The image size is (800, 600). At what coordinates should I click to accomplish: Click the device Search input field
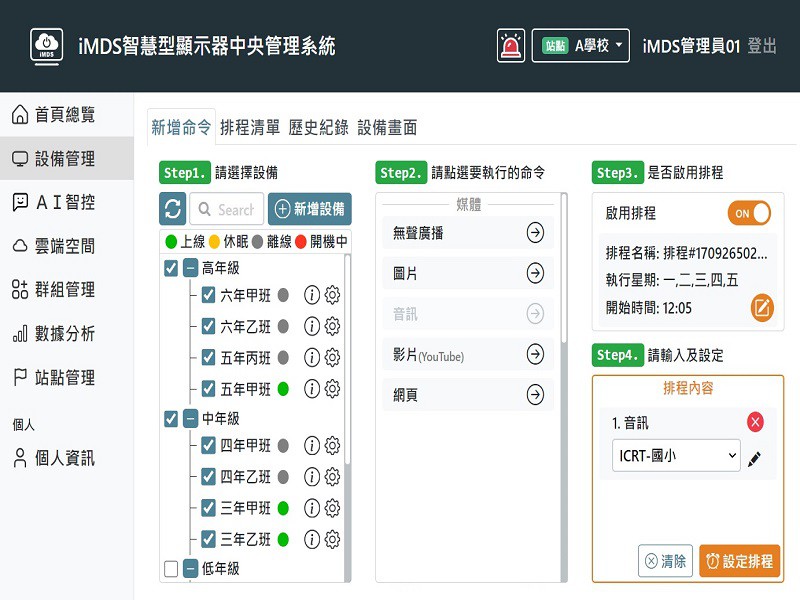227,209
